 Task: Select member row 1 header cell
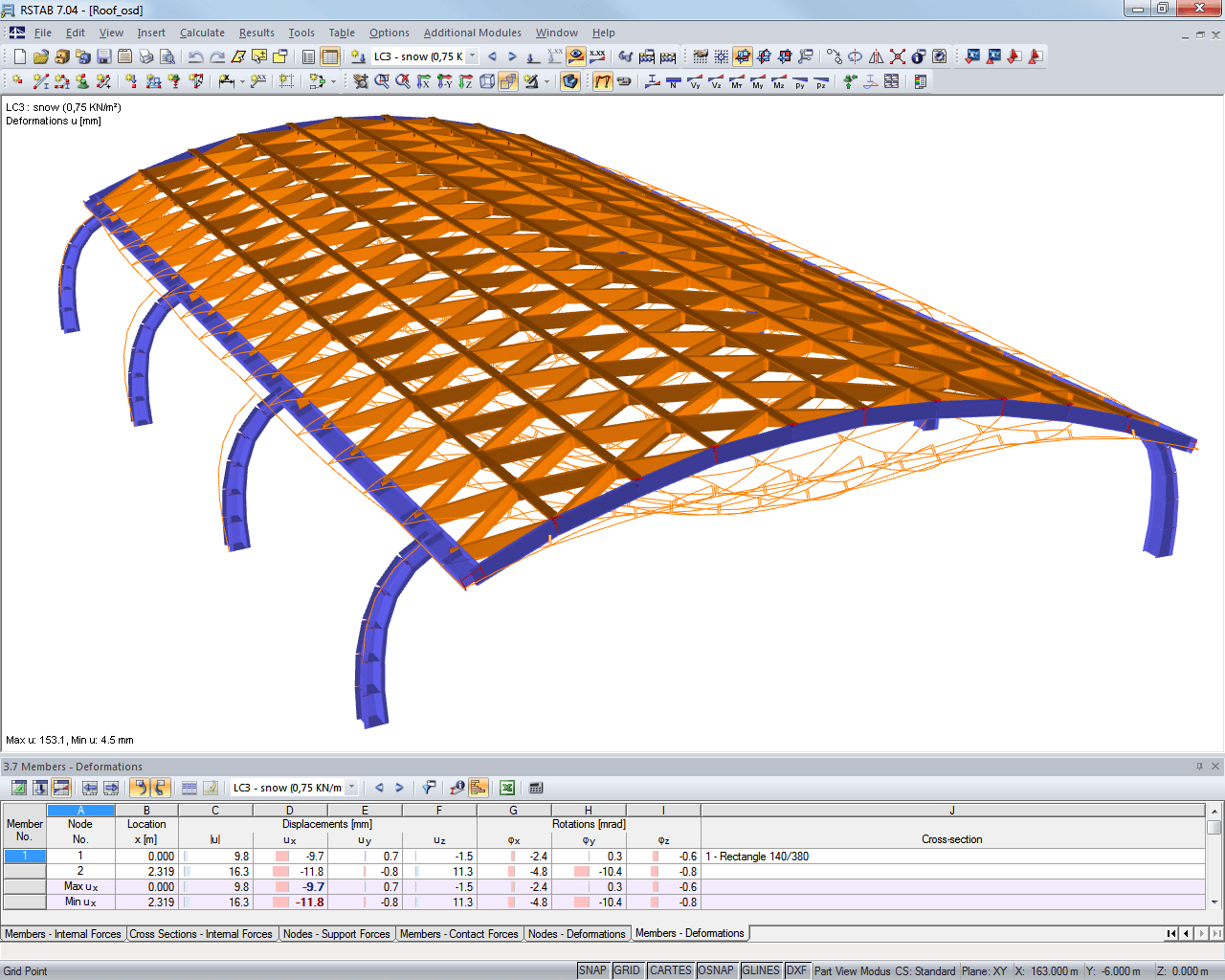click(x=25, y=857)
